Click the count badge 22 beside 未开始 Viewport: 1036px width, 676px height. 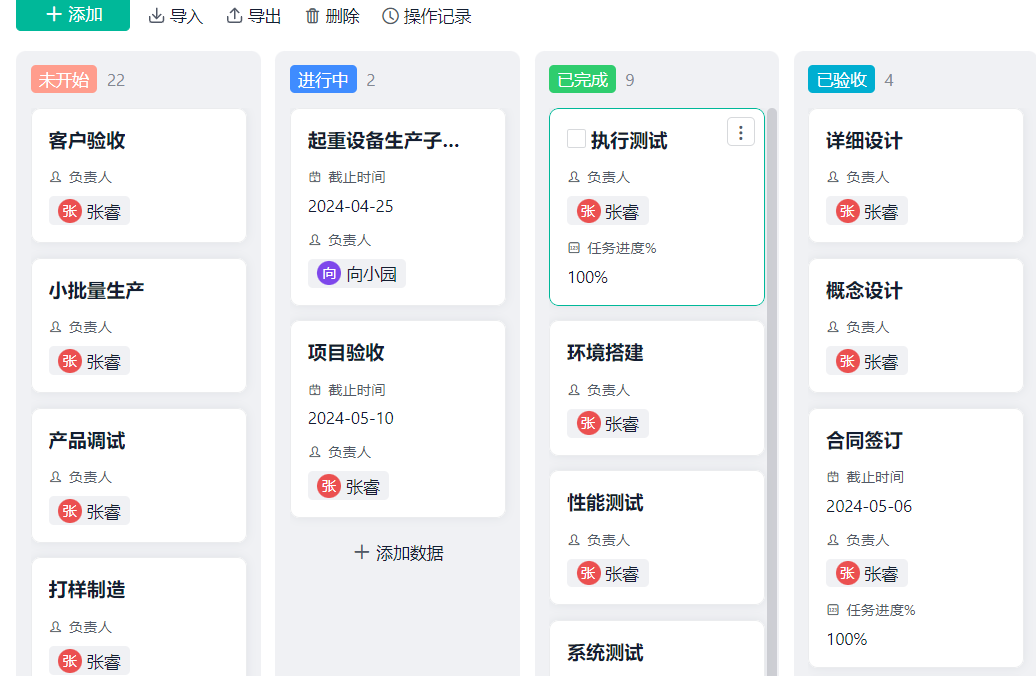pyautogui.click(x=115, y=79)
